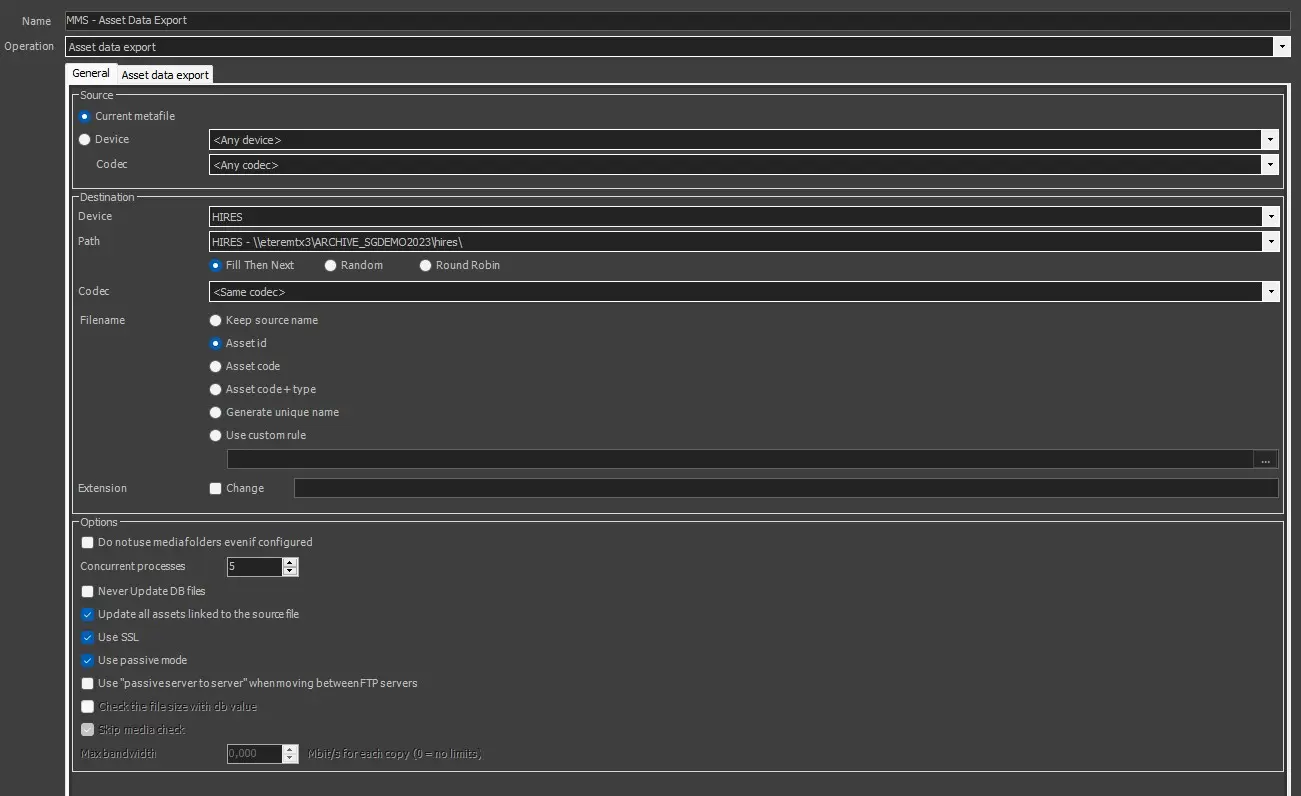Switch to the Asset data export tab

(165, 75)
